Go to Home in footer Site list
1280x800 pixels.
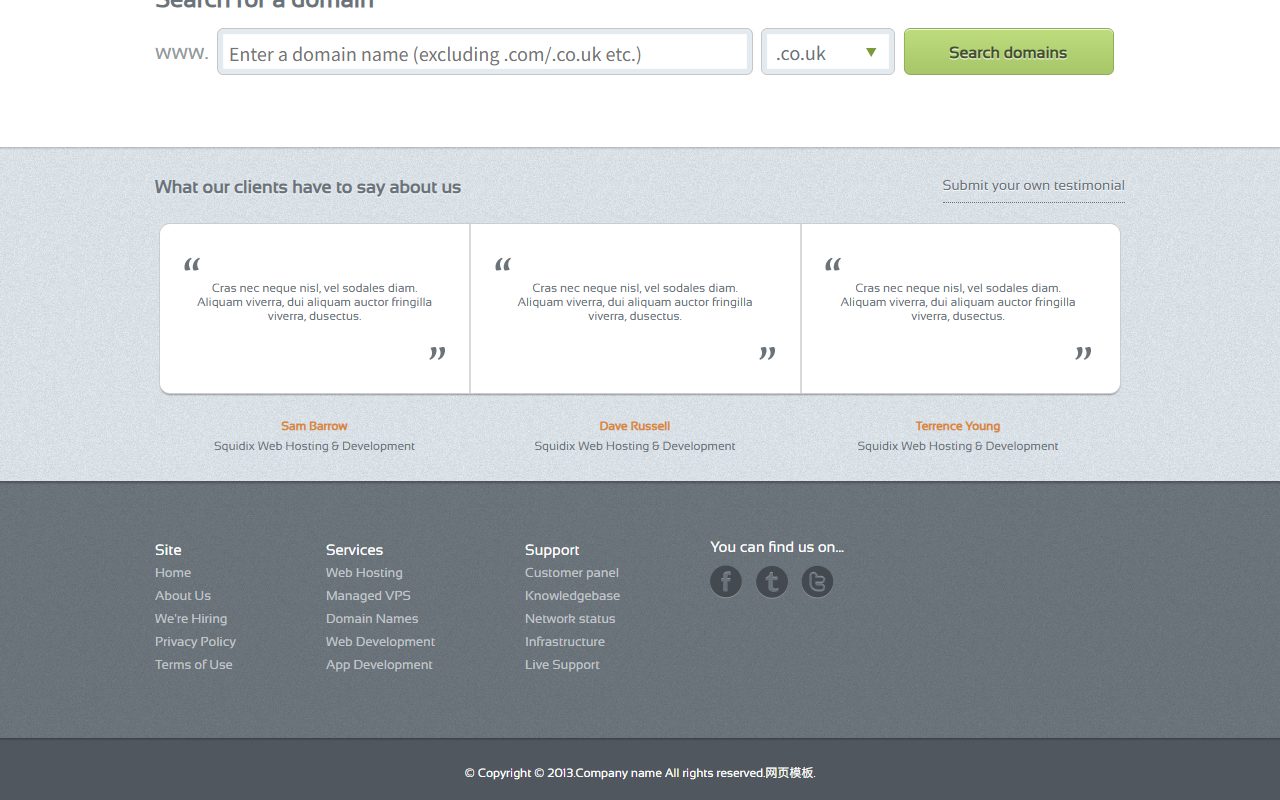[173, 573]
